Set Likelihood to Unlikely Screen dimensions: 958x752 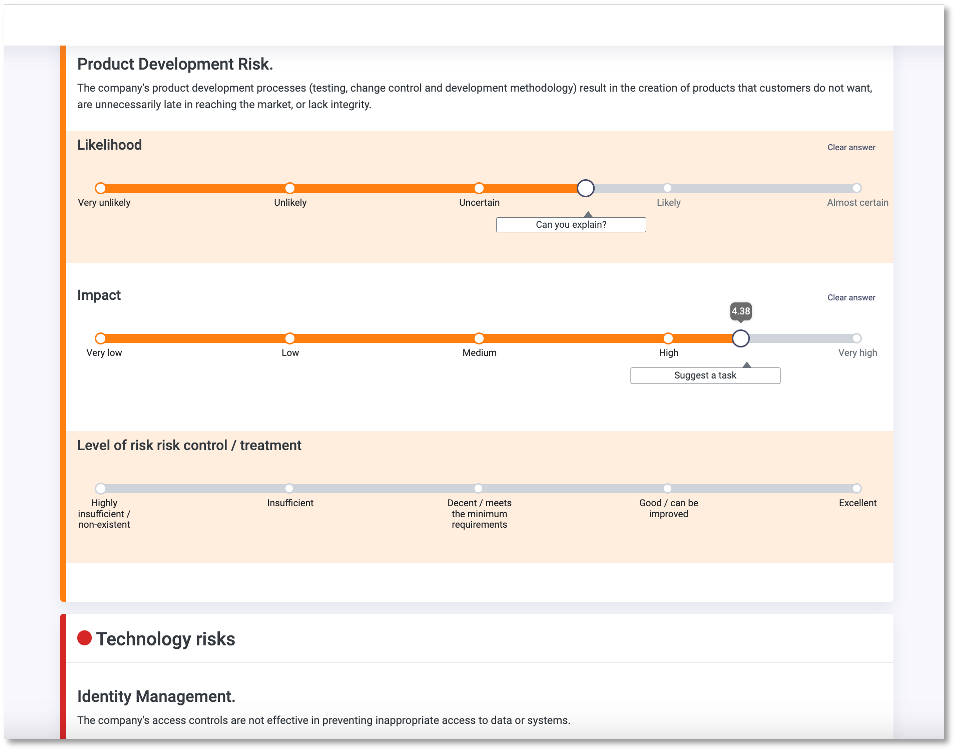click(290, 188)
